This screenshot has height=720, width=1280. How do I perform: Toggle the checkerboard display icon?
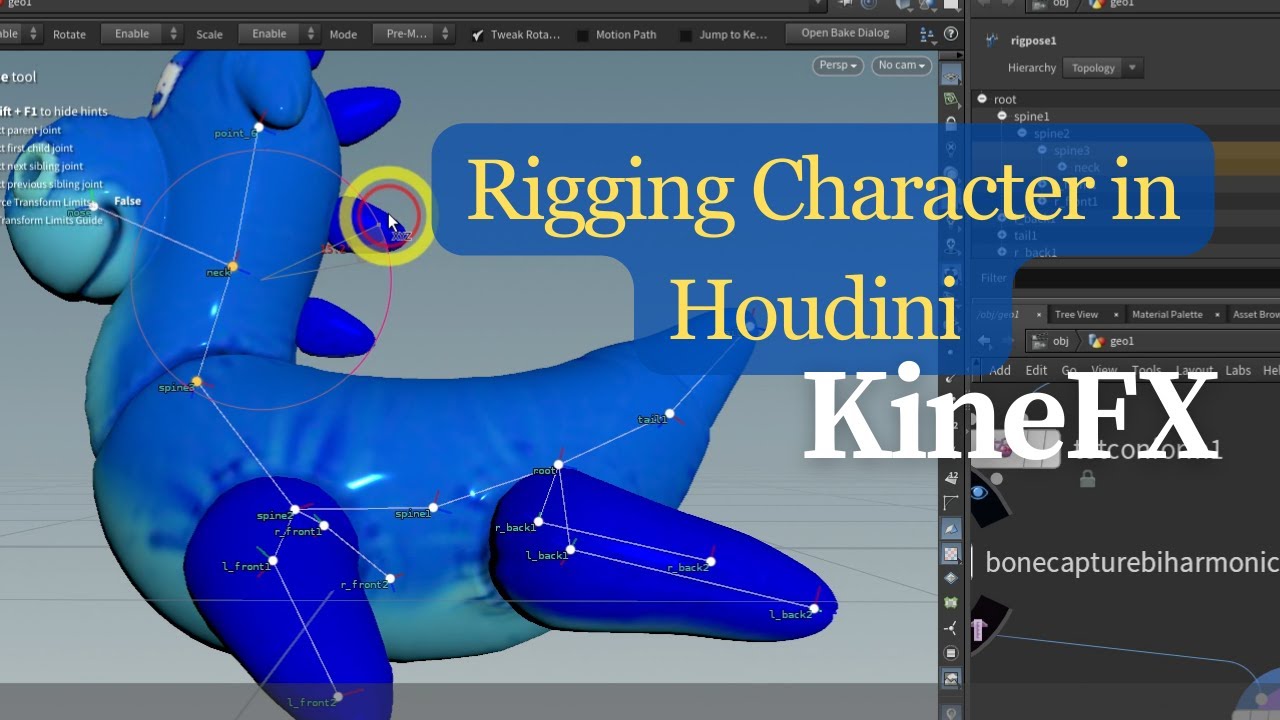pyautogui.click(x=951, y=553)
